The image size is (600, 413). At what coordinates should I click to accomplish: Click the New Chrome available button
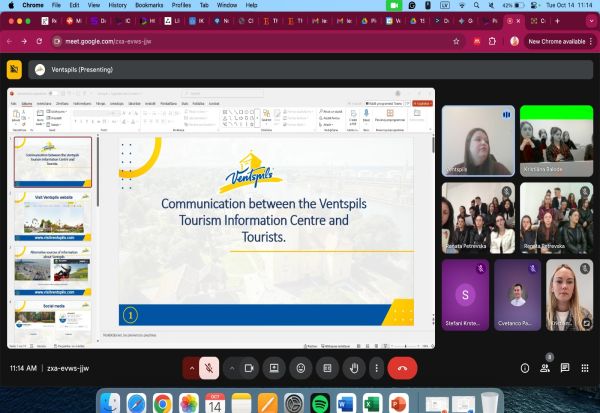pos(559,41)
